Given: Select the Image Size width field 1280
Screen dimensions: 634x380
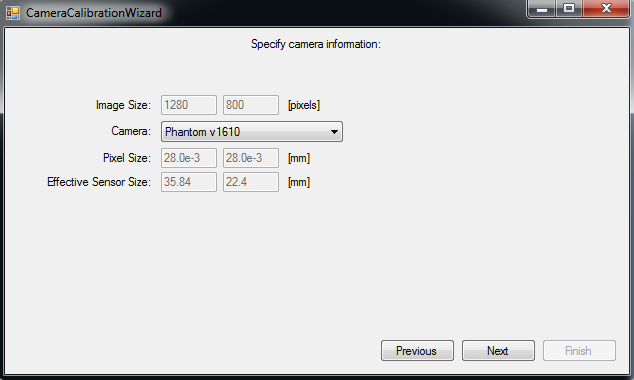Looking at the screenshot, I should pos(189,105).
